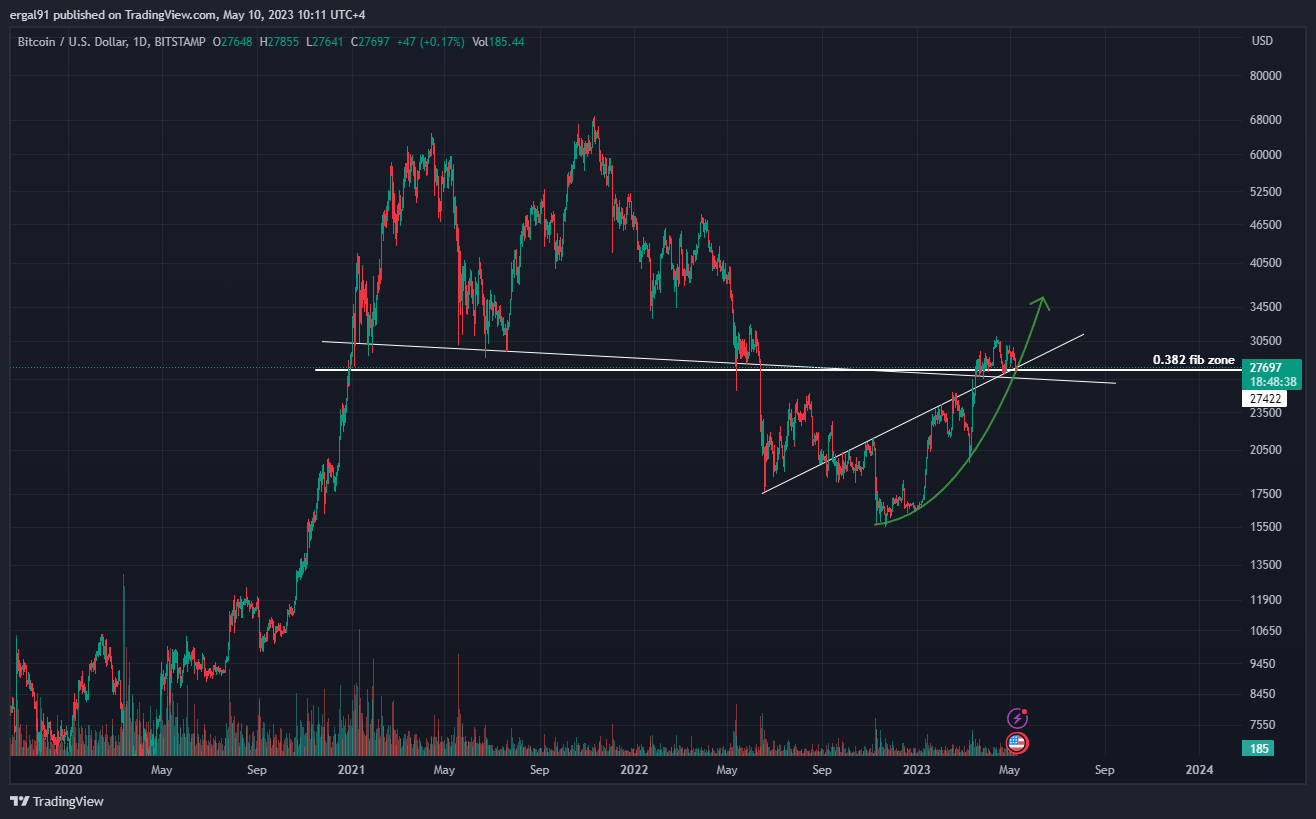Click the 0.382 fib zone text label
1316x819 pixels.
[1194, 360]
